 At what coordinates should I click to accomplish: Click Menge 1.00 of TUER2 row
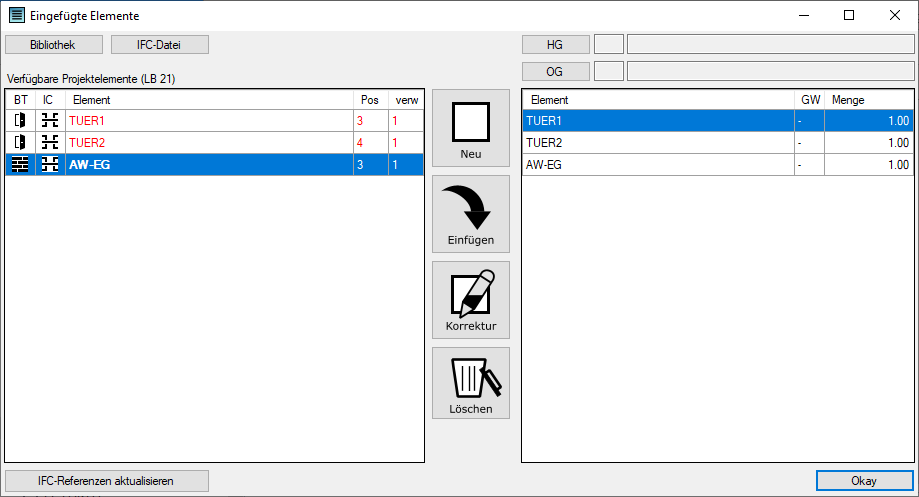(869, 142)
